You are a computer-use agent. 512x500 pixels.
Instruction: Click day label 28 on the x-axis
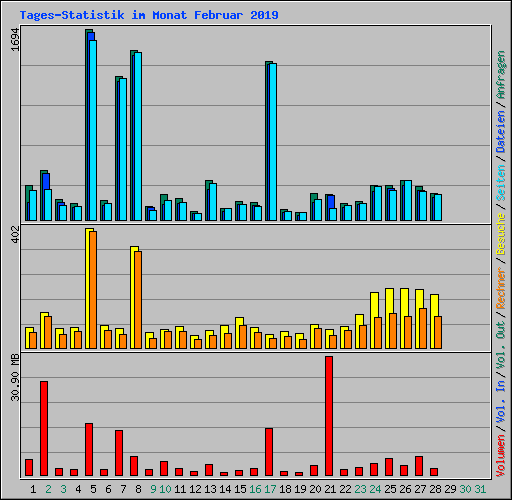[x=435, y=489]
